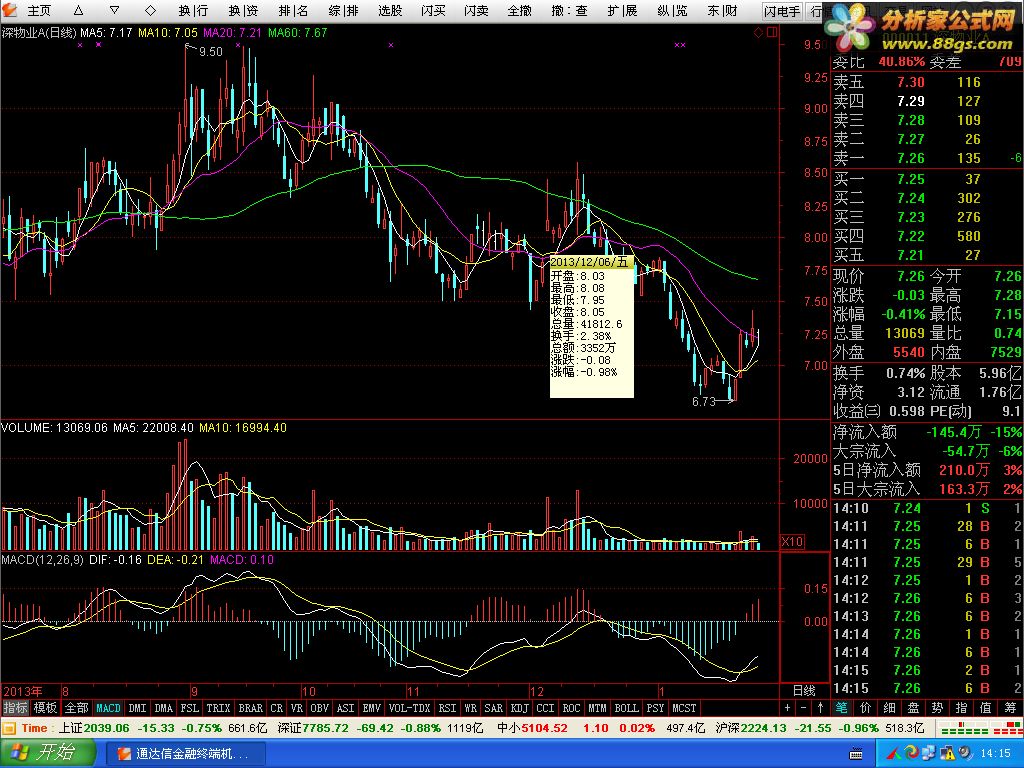Click the 撤:查 button

(x=569, y=10)
